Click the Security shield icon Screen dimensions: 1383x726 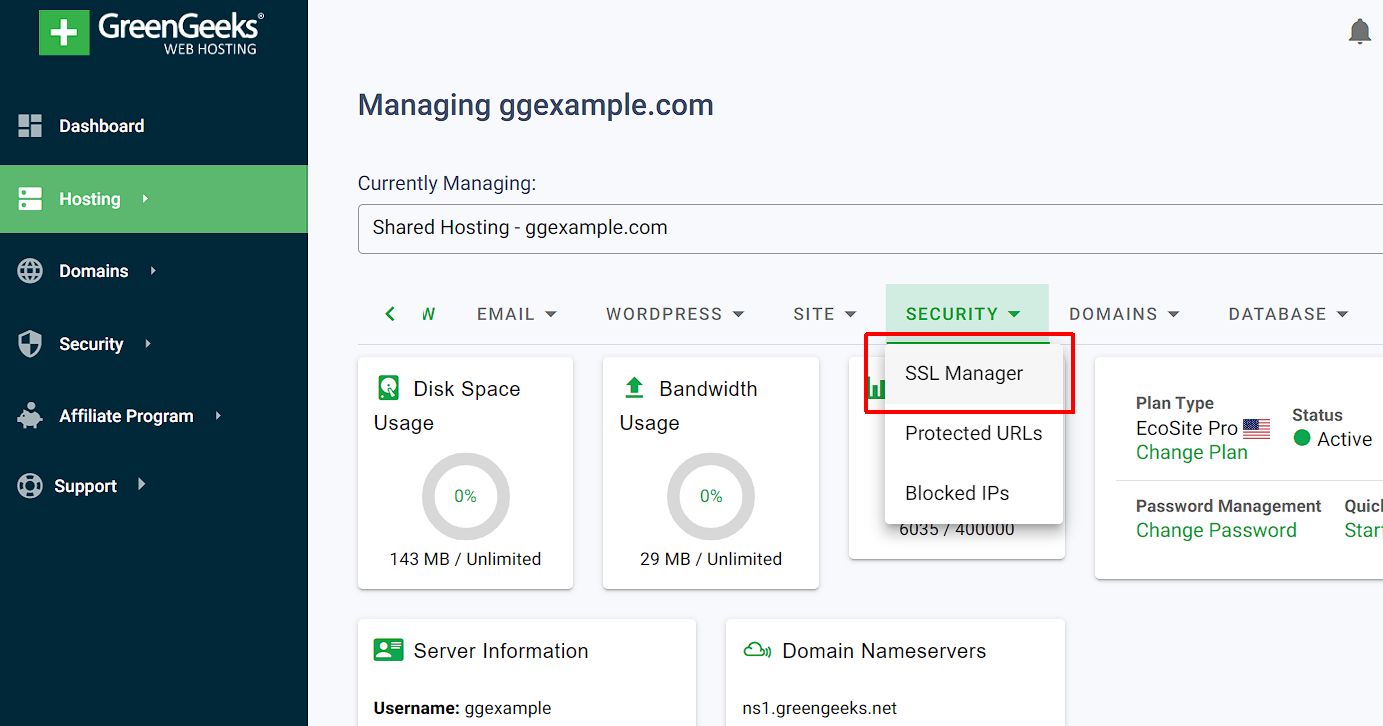(30, 344)
